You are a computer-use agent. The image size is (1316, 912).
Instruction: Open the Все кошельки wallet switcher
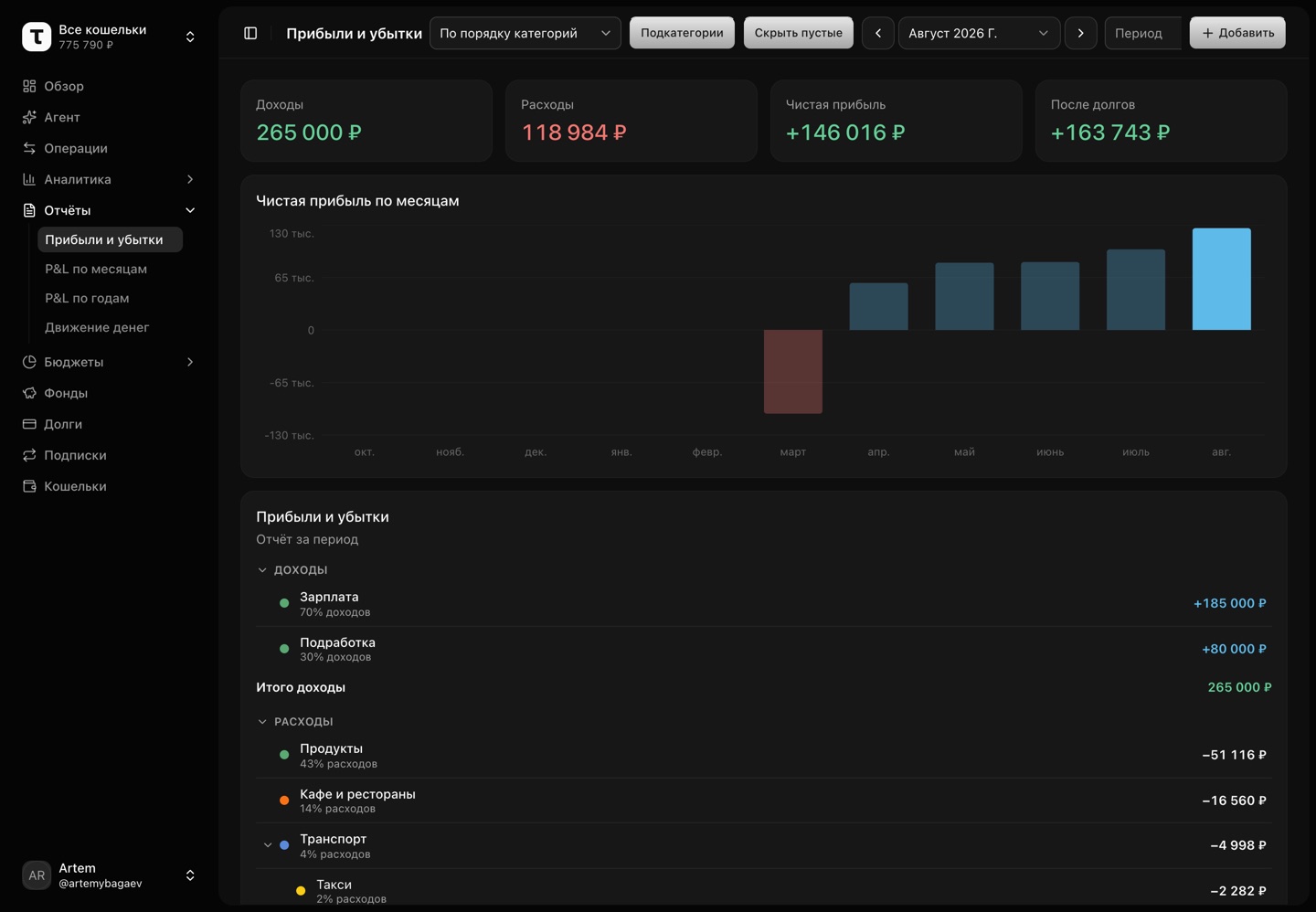point(109,37)
